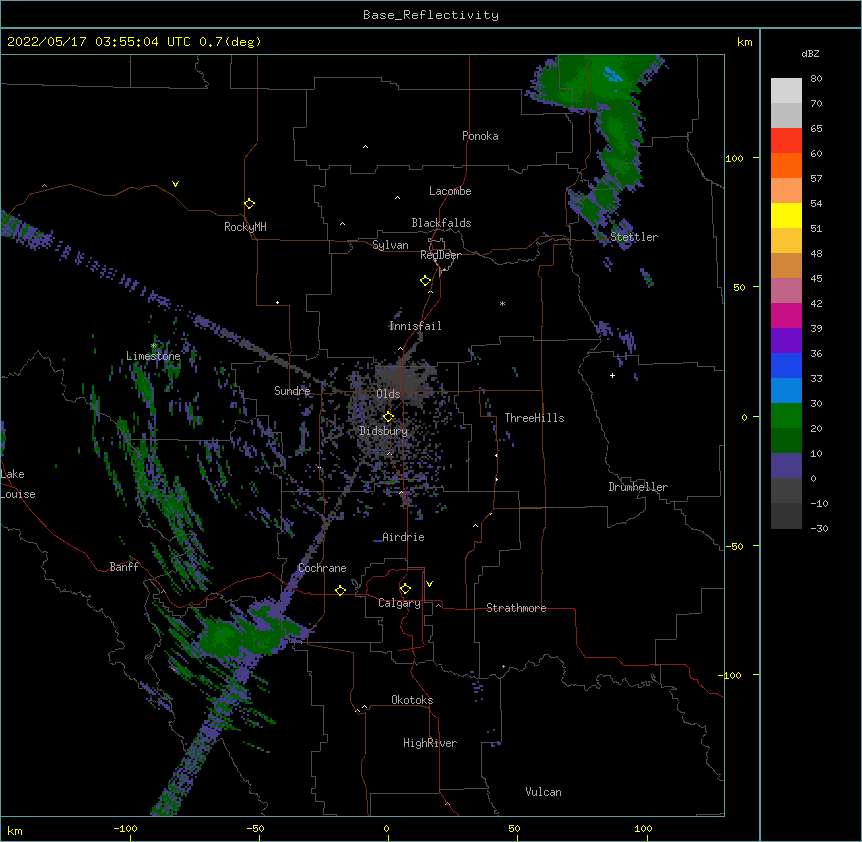The height and width of the screenshot is (842, 862).
Task: Select the HighRiver label
Action: point(430,743)
